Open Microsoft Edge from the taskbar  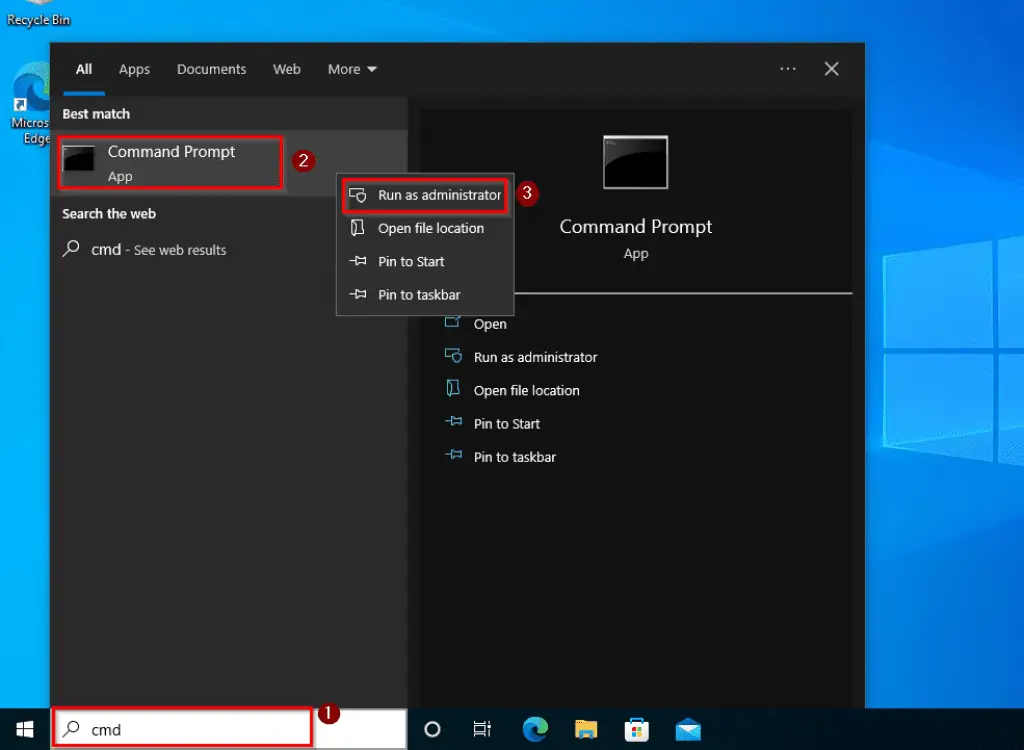click(x=536, y=729)
